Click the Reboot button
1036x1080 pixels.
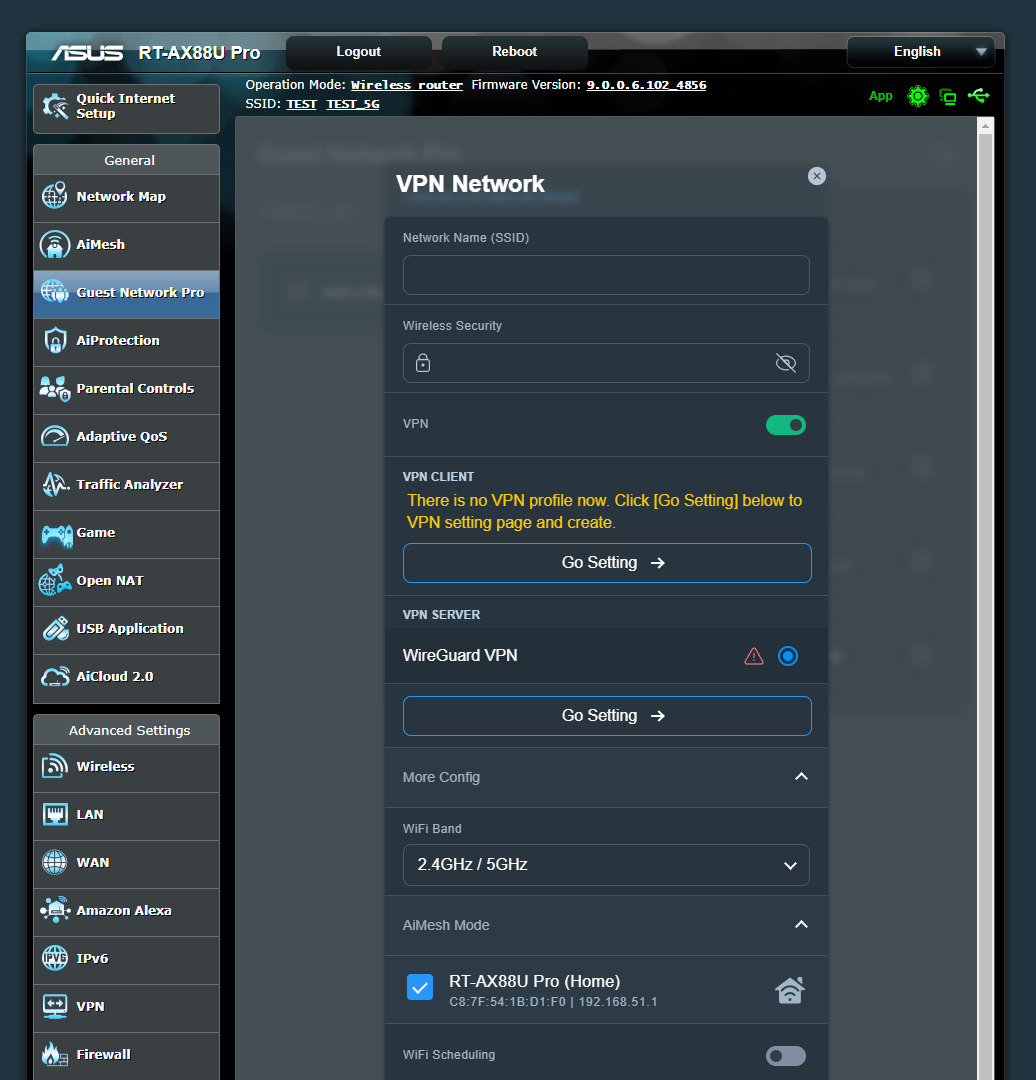coord(514,52)
